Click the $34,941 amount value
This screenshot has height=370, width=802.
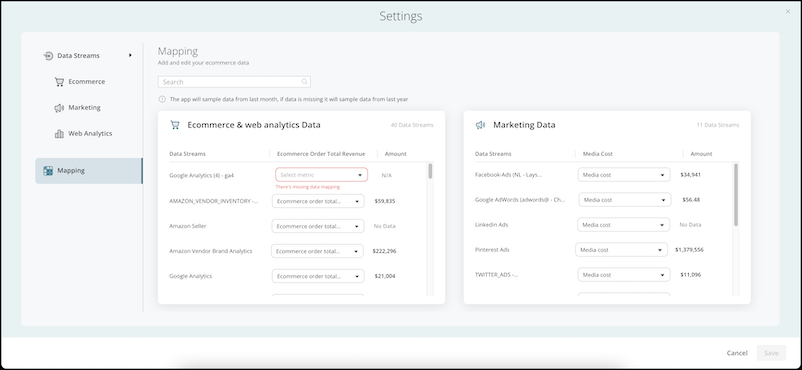click(690, 175)
